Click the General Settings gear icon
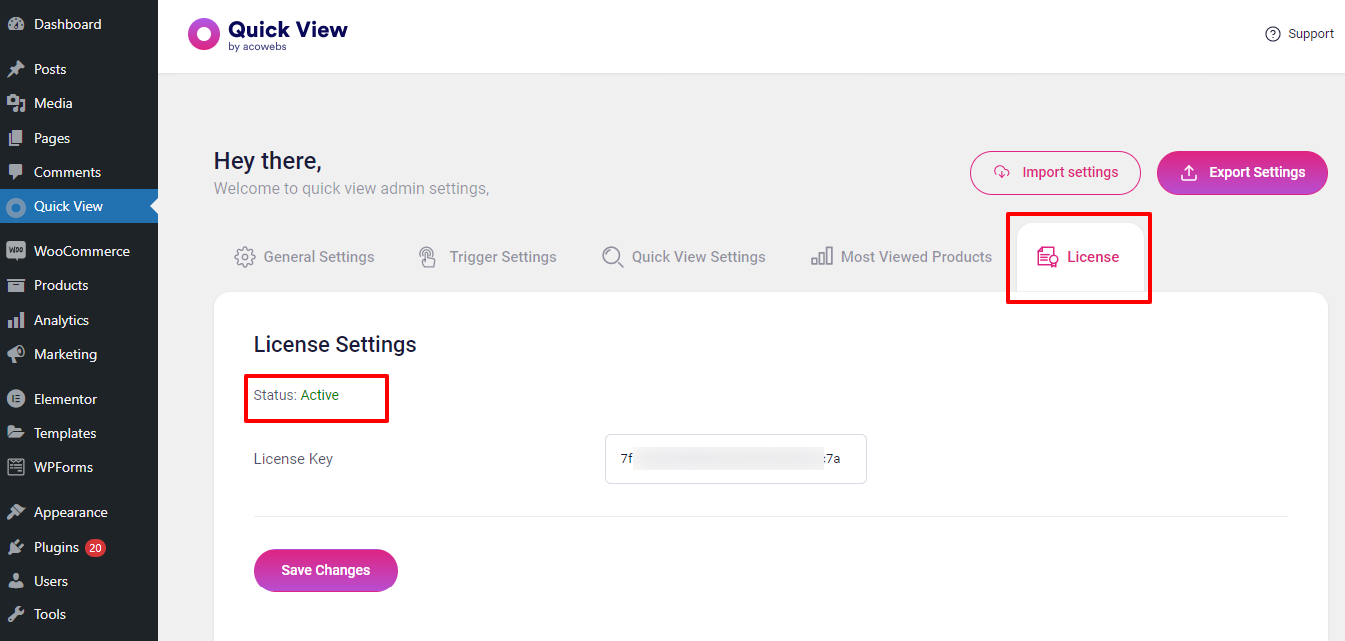 click(x=244, y=257)
